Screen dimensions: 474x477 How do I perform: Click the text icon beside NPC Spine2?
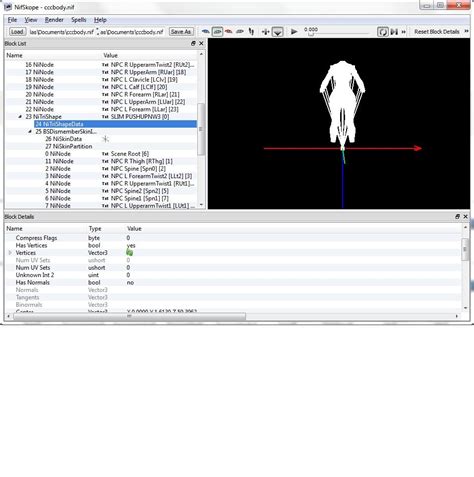pos(105,191)
